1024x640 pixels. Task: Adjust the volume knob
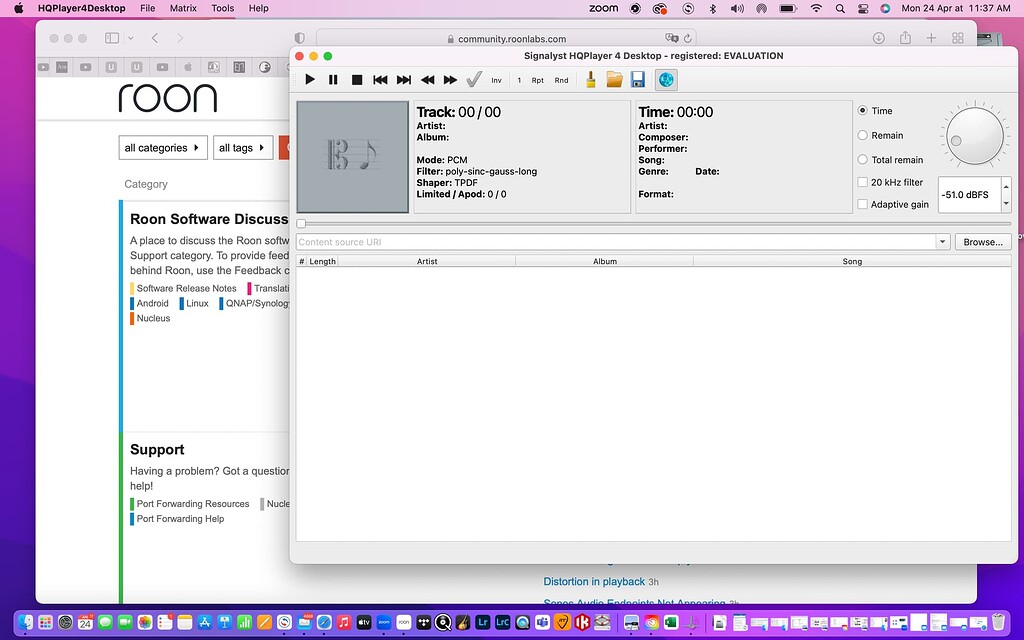(973, 135)
